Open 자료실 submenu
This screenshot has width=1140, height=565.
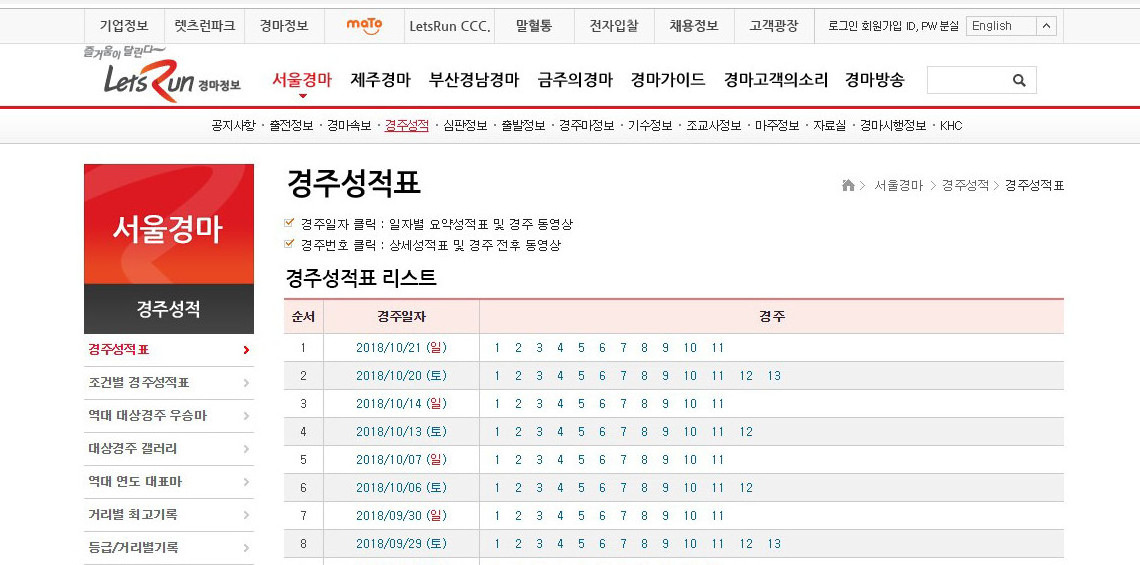coord(830,126)
